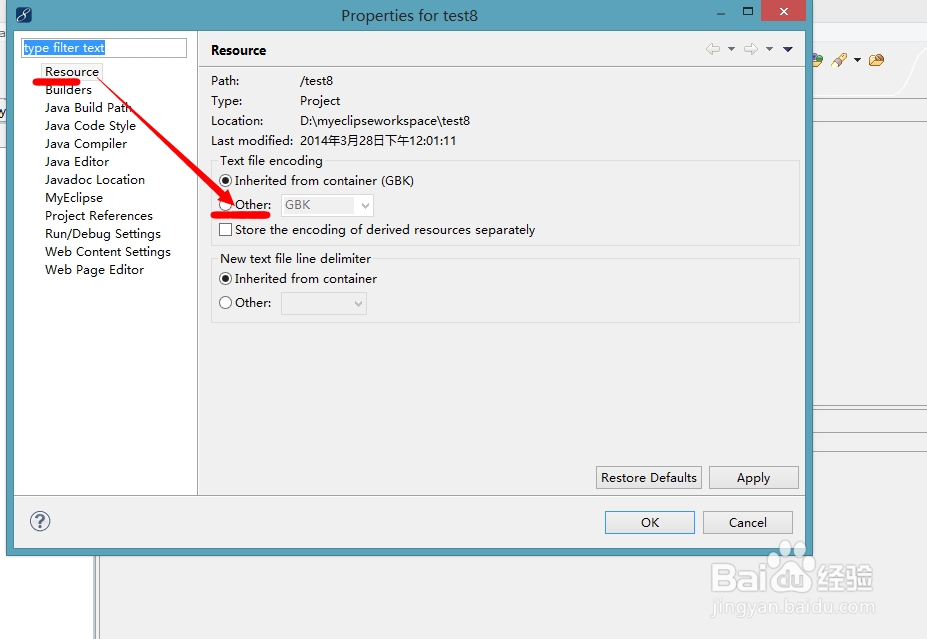Click the flashlight search icon in Eclipse toolbar
This screenshot has width=927, height=639.
[839, 60]
